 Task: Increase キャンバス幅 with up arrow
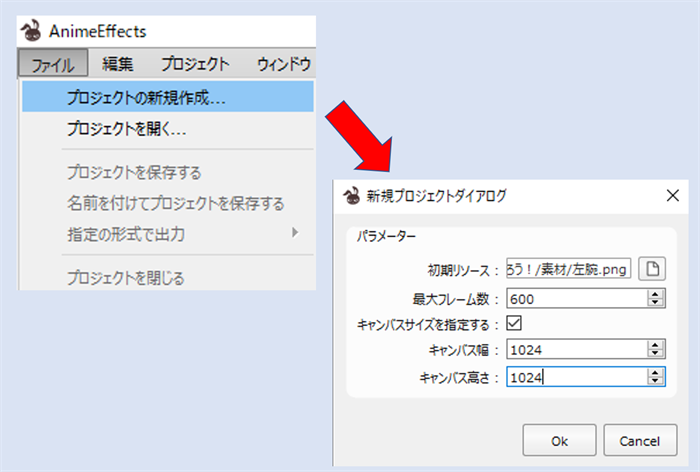click(655, 345)
